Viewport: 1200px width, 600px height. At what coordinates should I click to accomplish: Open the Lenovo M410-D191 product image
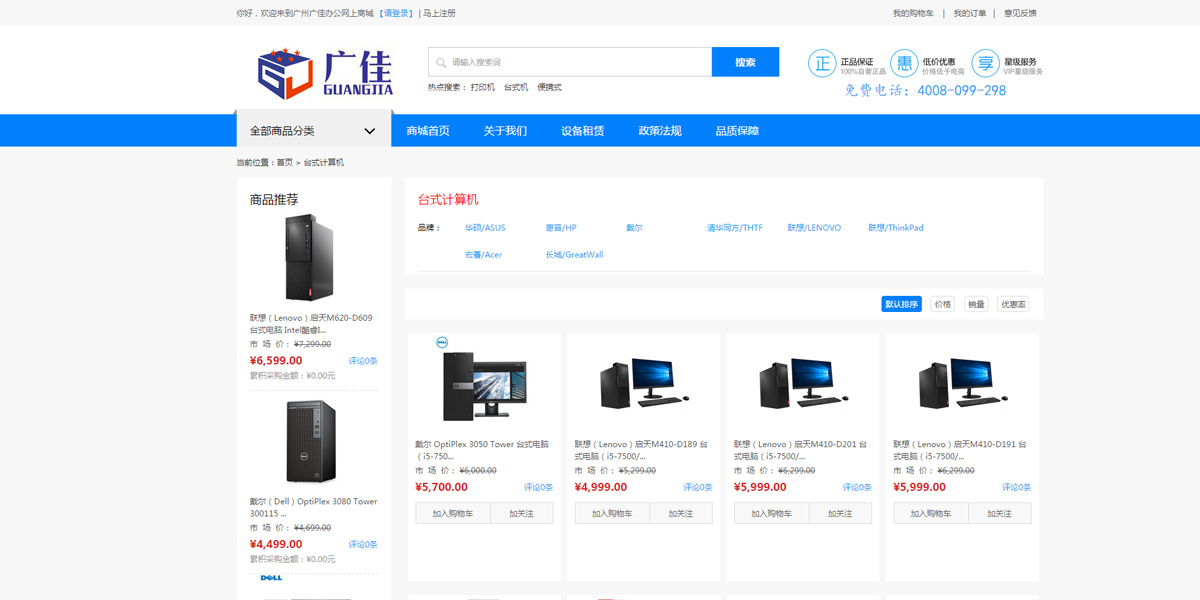(962, 382)
